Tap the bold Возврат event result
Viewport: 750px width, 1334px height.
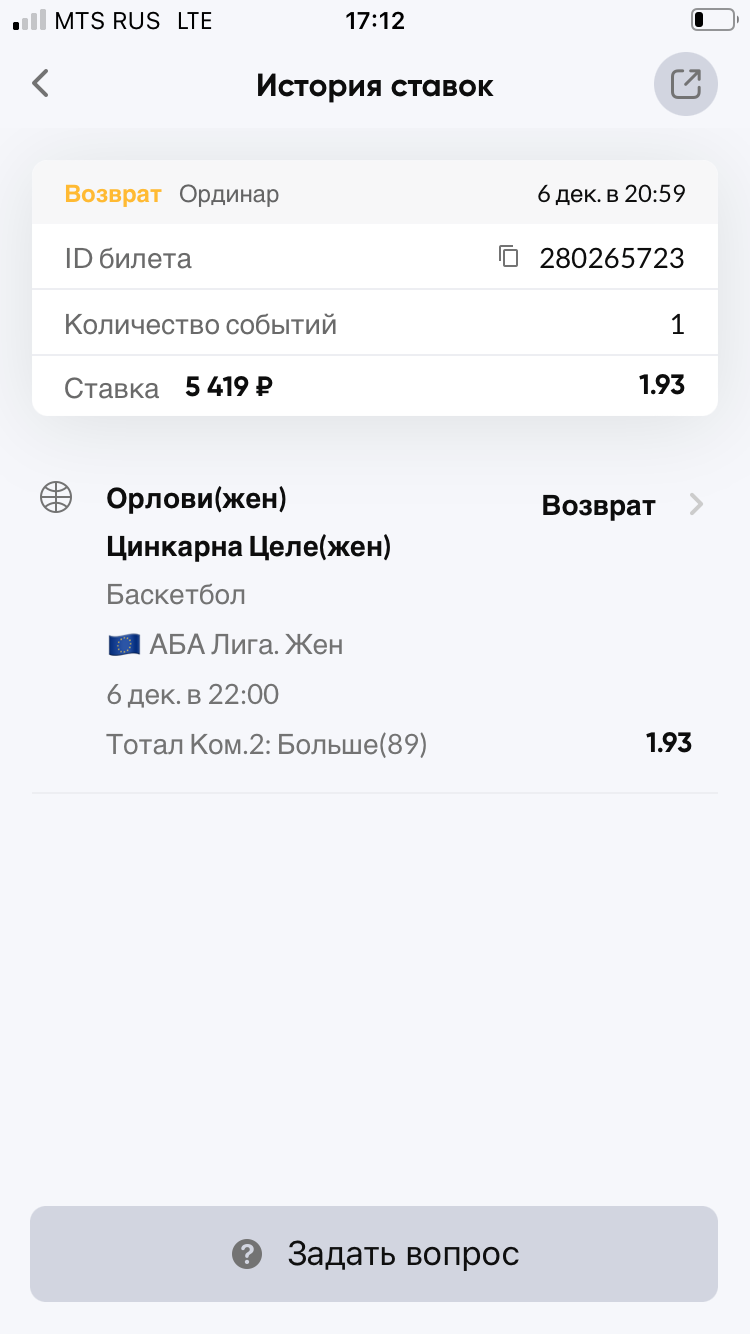tap(598, 506)
